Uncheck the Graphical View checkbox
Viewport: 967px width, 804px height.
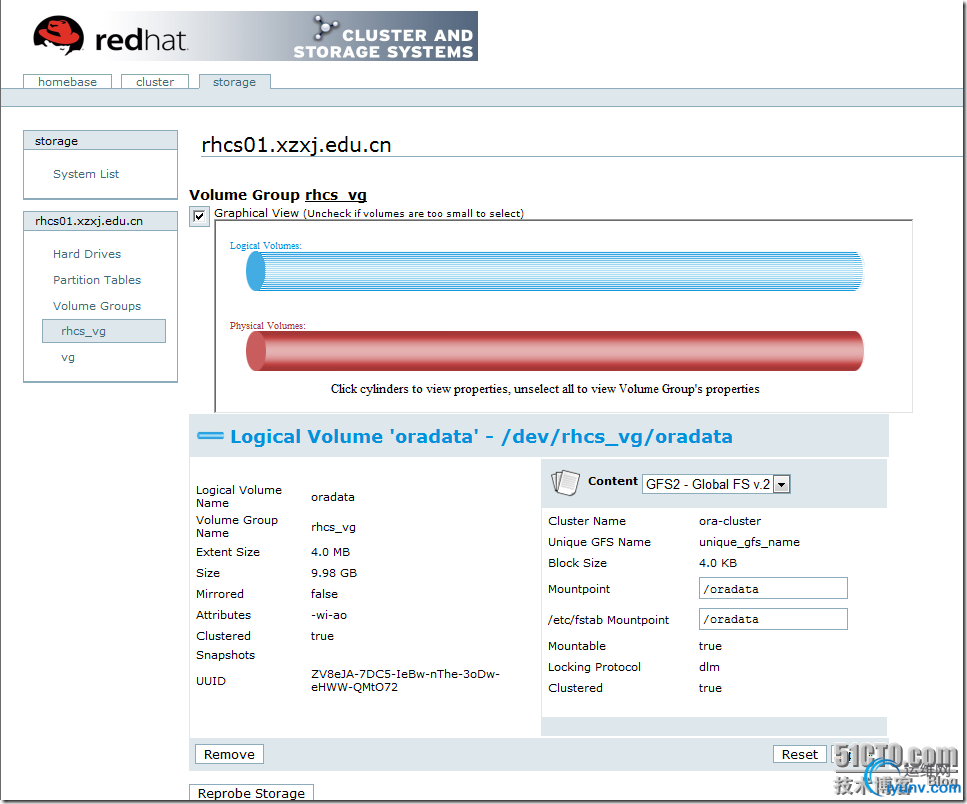pos(199,216)
